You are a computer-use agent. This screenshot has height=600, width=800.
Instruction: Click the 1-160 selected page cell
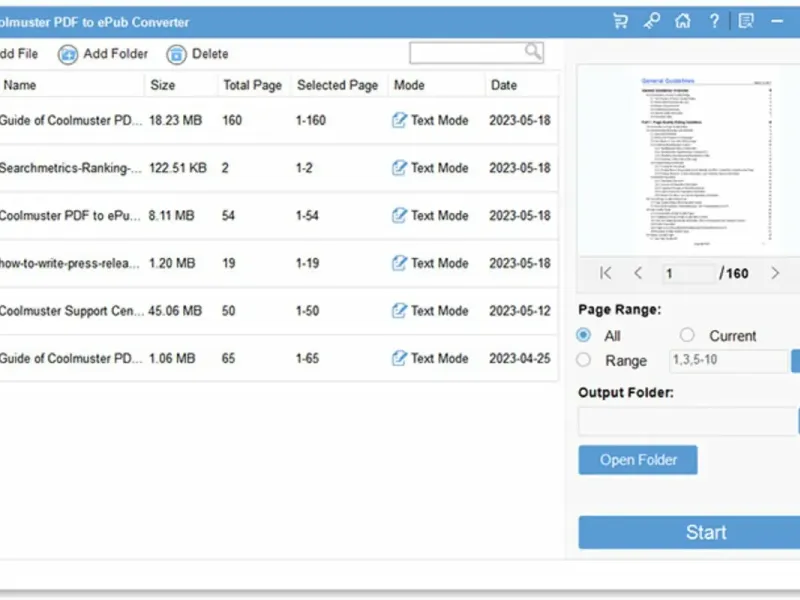(311, 120)
